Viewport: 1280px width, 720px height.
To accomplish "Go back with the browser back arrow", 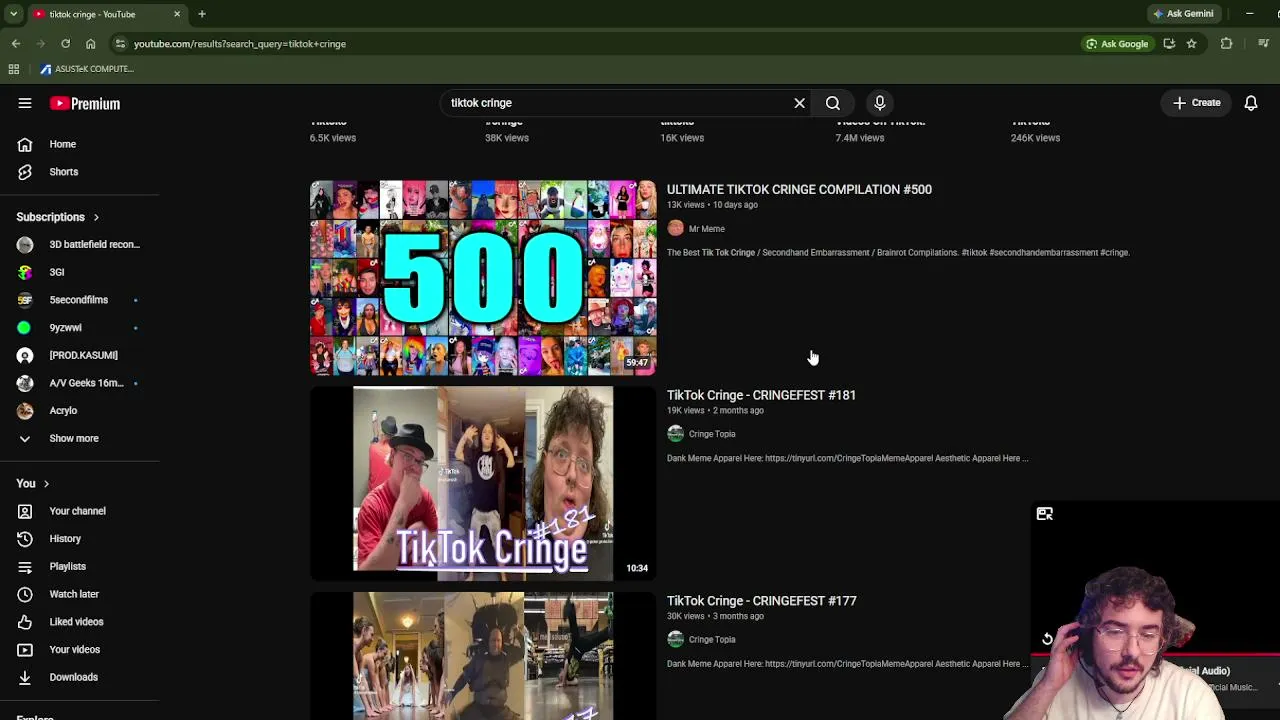I will point(16,44).
